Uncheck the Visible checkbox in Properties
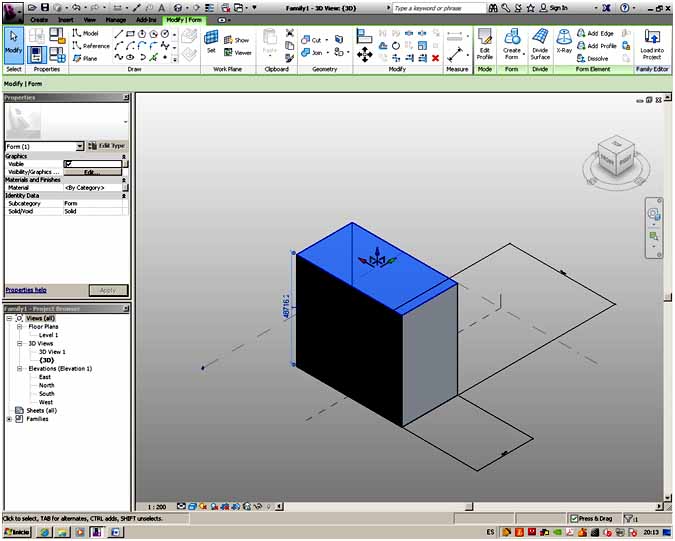The width and height of the screenshot is (675, 541). point(68,164)
